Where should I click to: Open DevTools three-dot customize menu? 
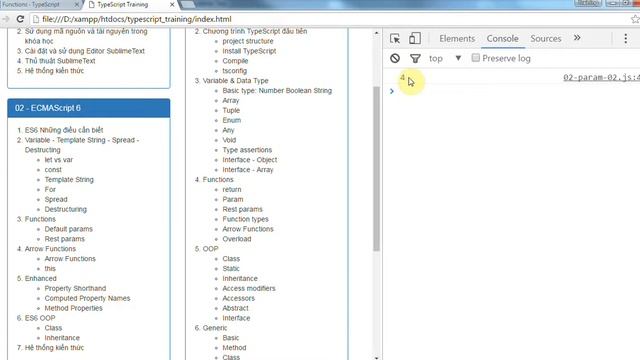pos(625,38)
